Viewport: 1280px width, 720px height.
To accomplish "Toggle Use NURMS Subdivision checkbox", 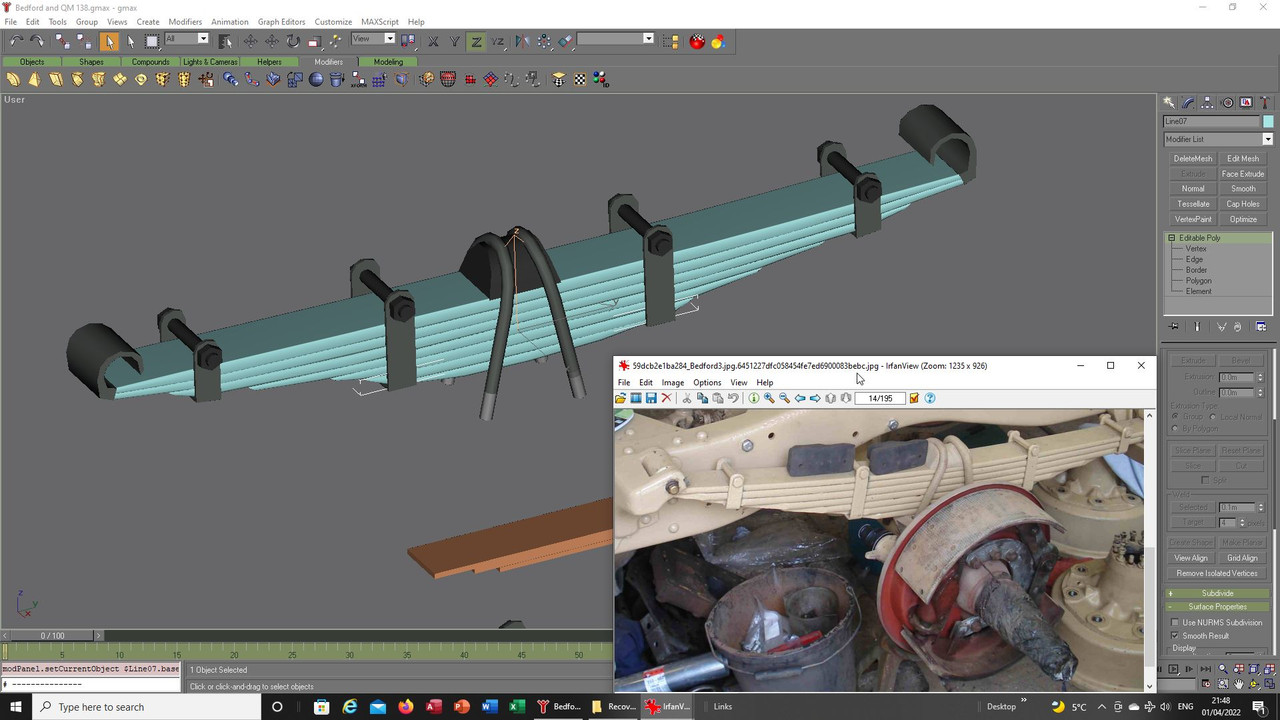I will coord(1176,623).
